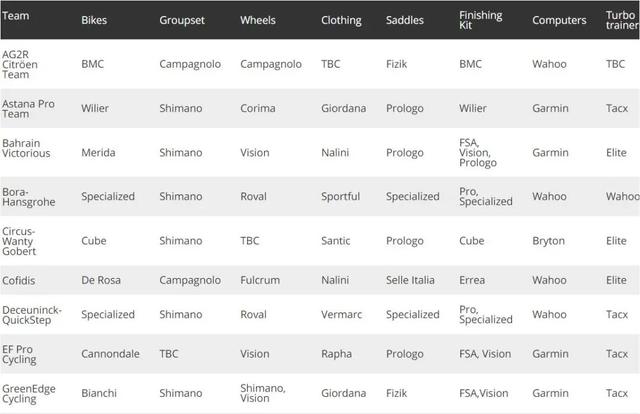This screenshot has height=414, width=640.
Task: Click the Groupset column header
Action: (182, 20)
